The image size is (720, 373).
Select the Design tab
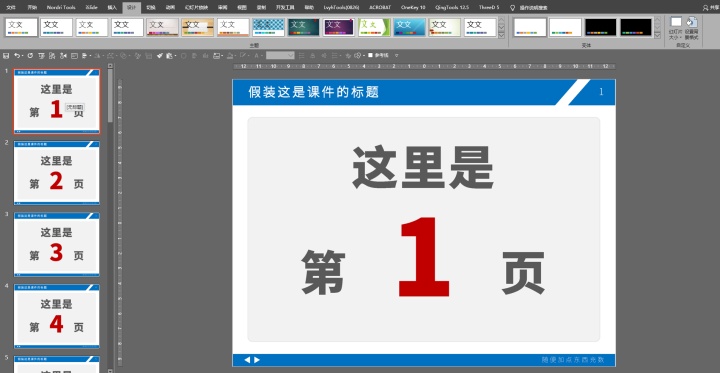pos(132,7)
